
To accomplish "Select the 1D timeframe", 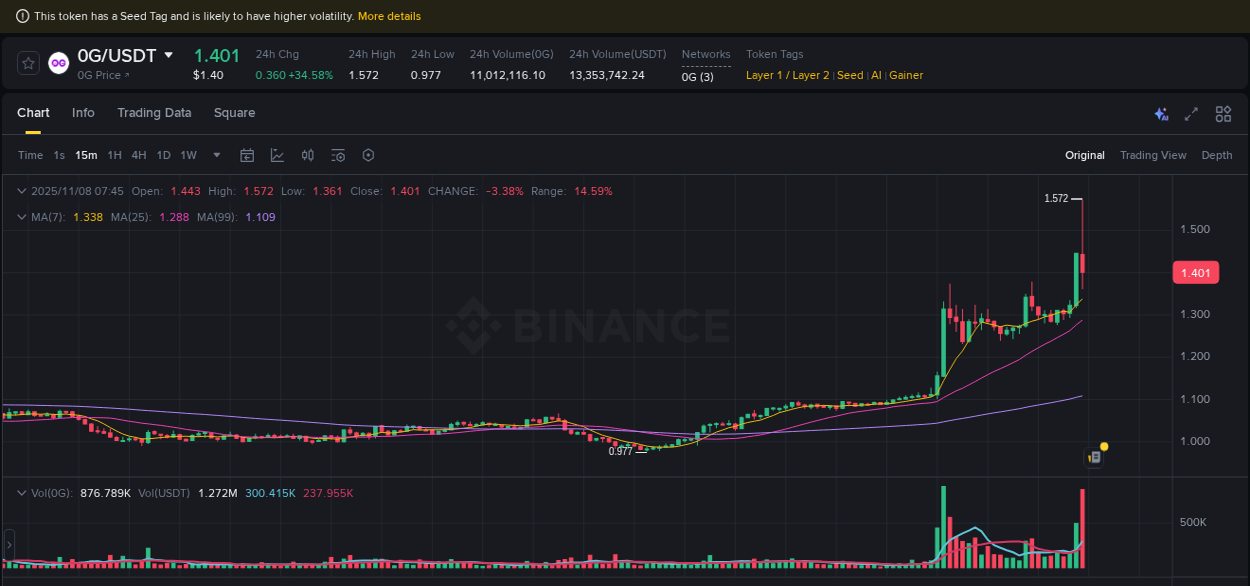I will point(163,155).
